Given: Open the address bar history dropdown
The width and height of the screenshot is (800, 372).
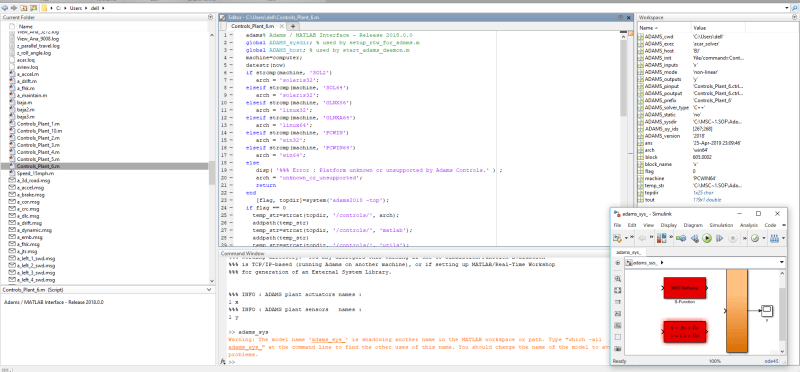Looking at the screenshot, I should point(787,9).
